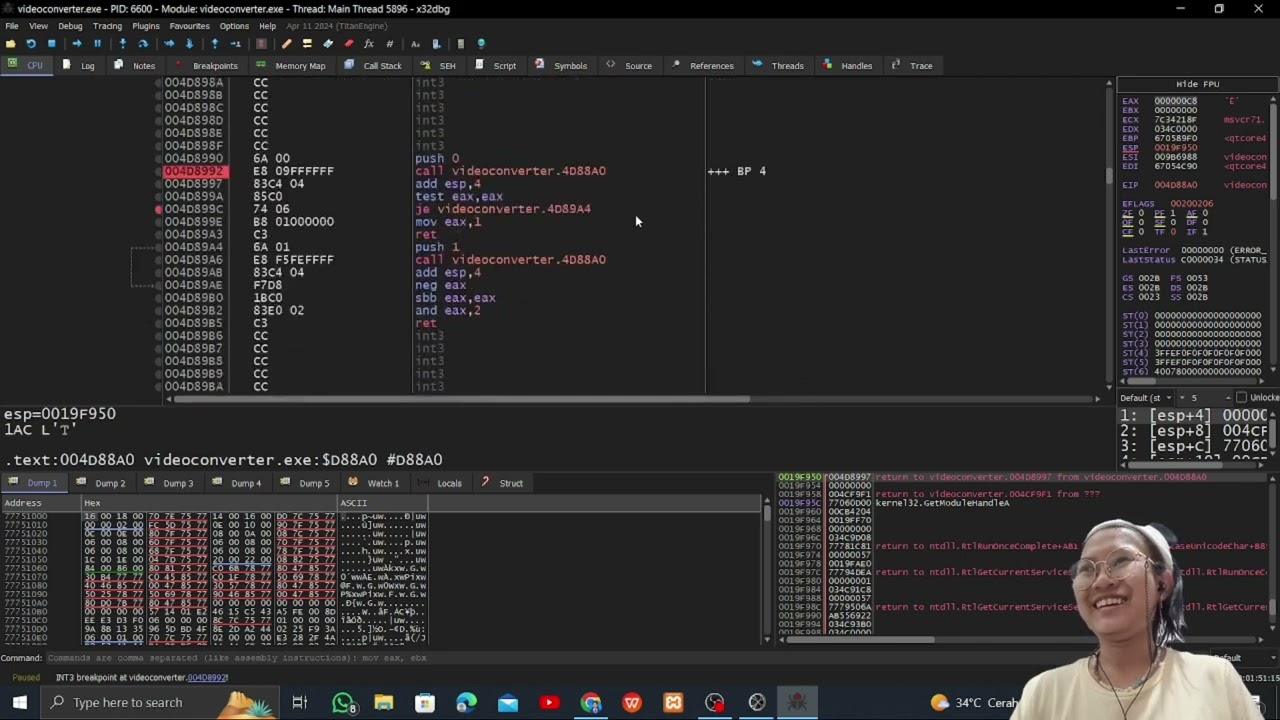Open File Explorer from the taskbar

(384, 702)
